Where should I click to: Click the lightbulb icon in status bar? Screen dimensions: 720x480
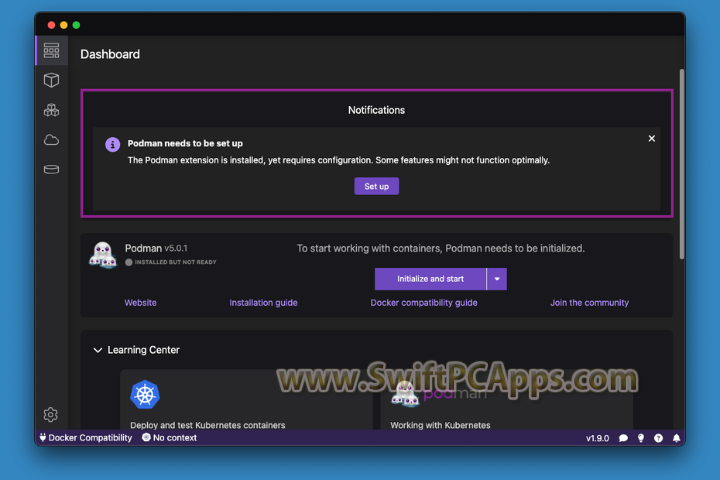pyautogui.click(x=641, y=438)
